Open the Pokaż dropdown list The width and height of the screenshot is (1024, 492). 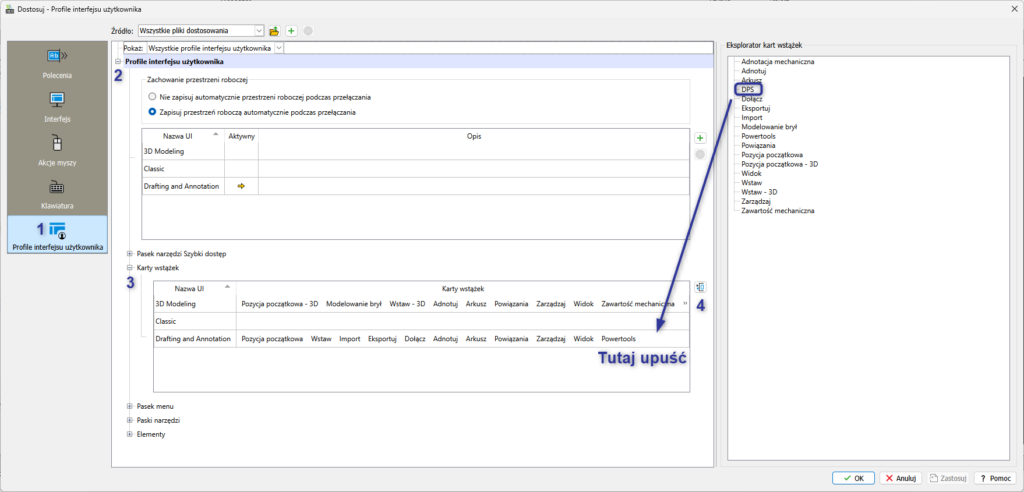point(278,47)
